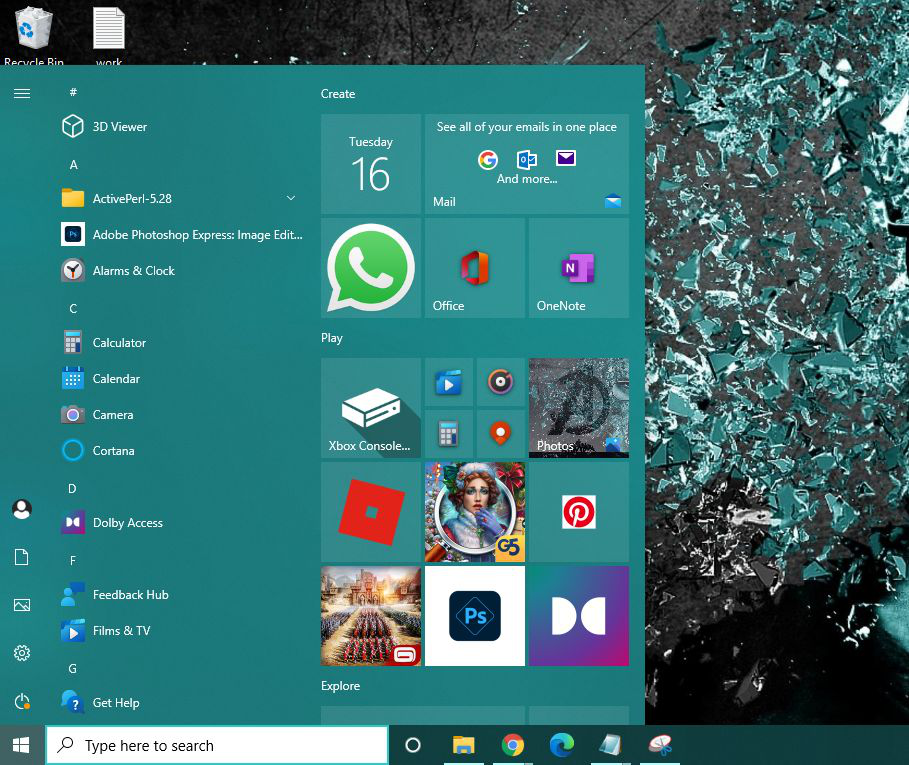Select Feedback Hub in the app list
Screen dimensions: 909x765
[x=130, y=595]
